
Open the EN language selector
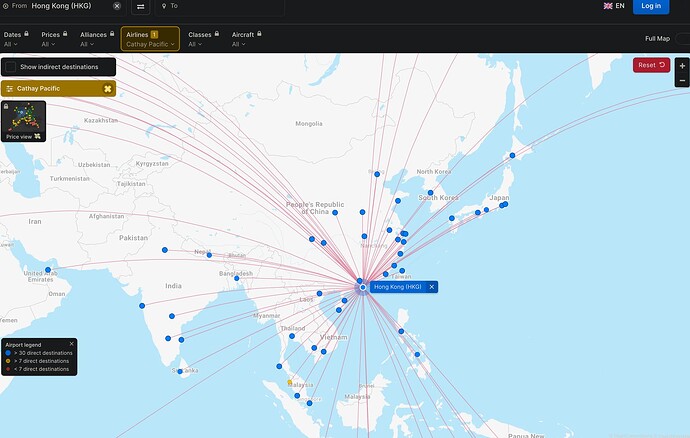click(x=614, y=6)
